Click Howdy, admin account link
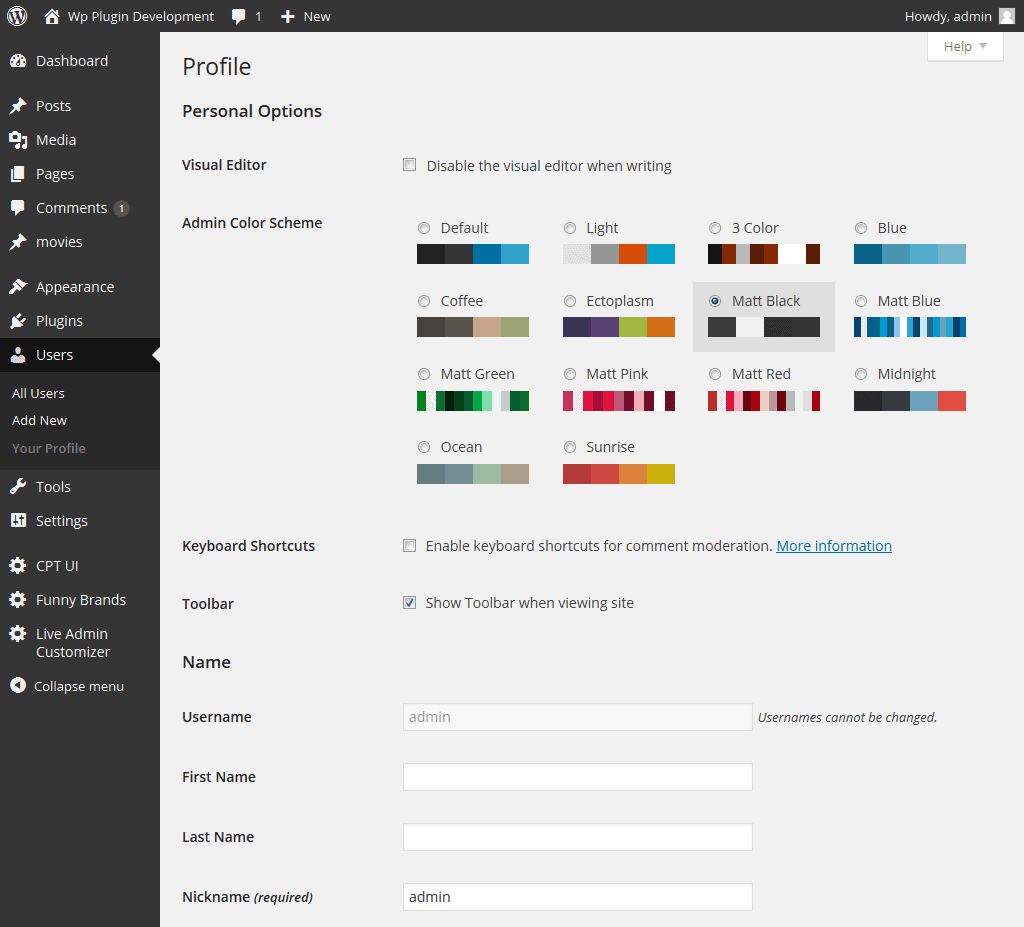The image size is (1024, 927). tap(948, 16)
